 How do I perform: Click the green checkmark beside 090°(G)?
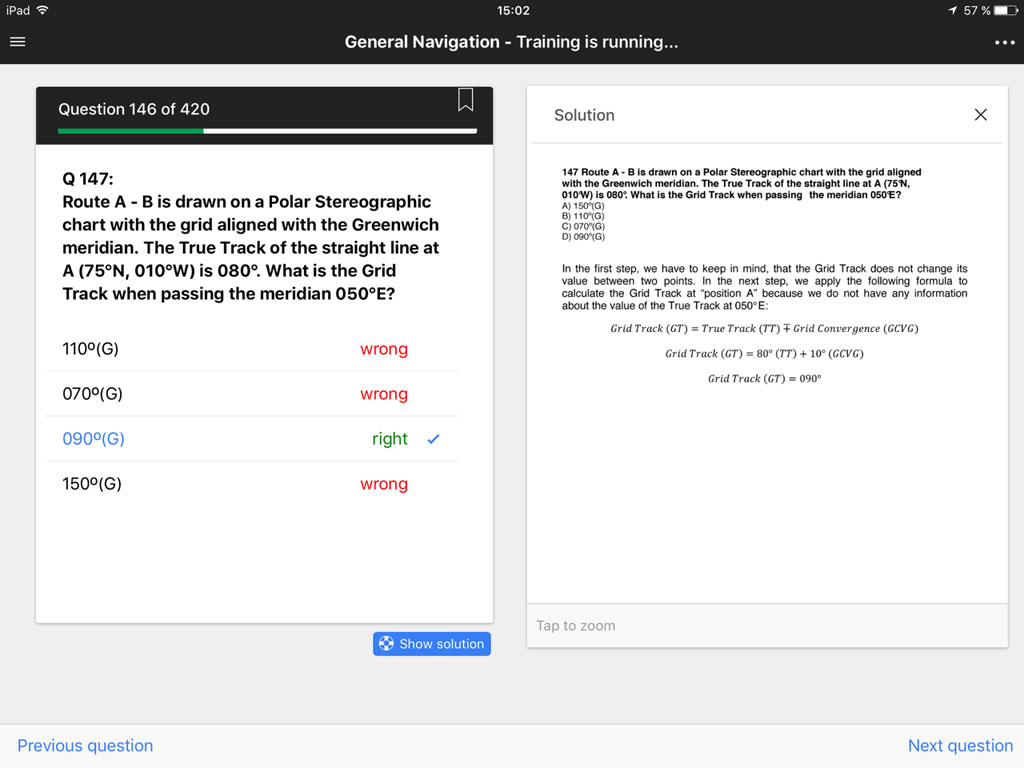[x=432, y=437]
